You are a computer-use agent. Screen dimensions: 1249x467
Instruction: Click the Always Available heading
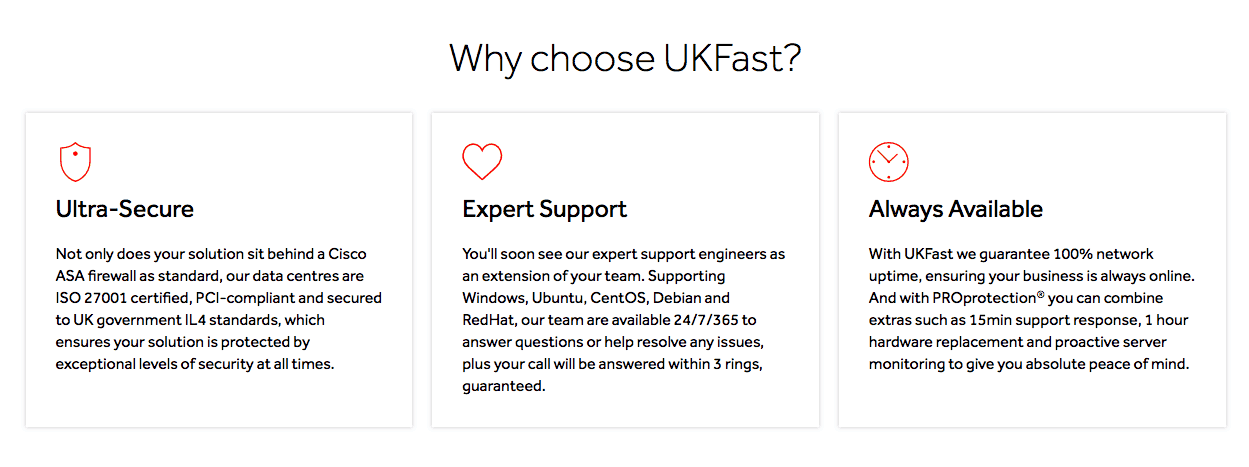956,209
